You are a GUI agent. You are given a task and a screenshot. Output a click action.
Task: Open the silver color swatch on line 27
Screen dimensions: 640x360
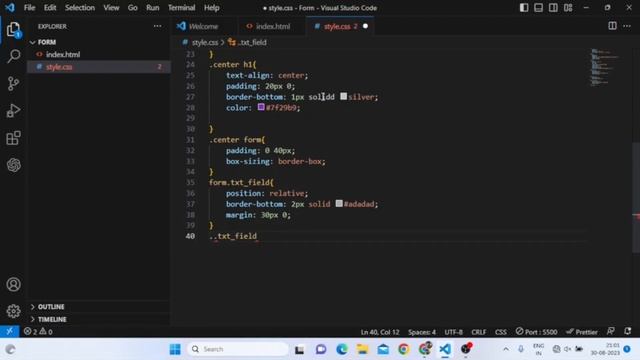click(344, 96)
